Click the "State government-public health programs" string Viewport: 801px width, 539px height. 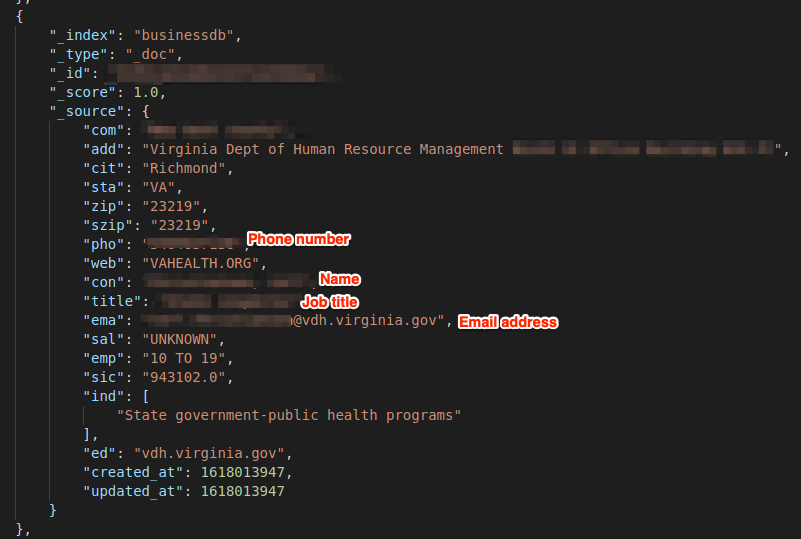click(289, 415)
